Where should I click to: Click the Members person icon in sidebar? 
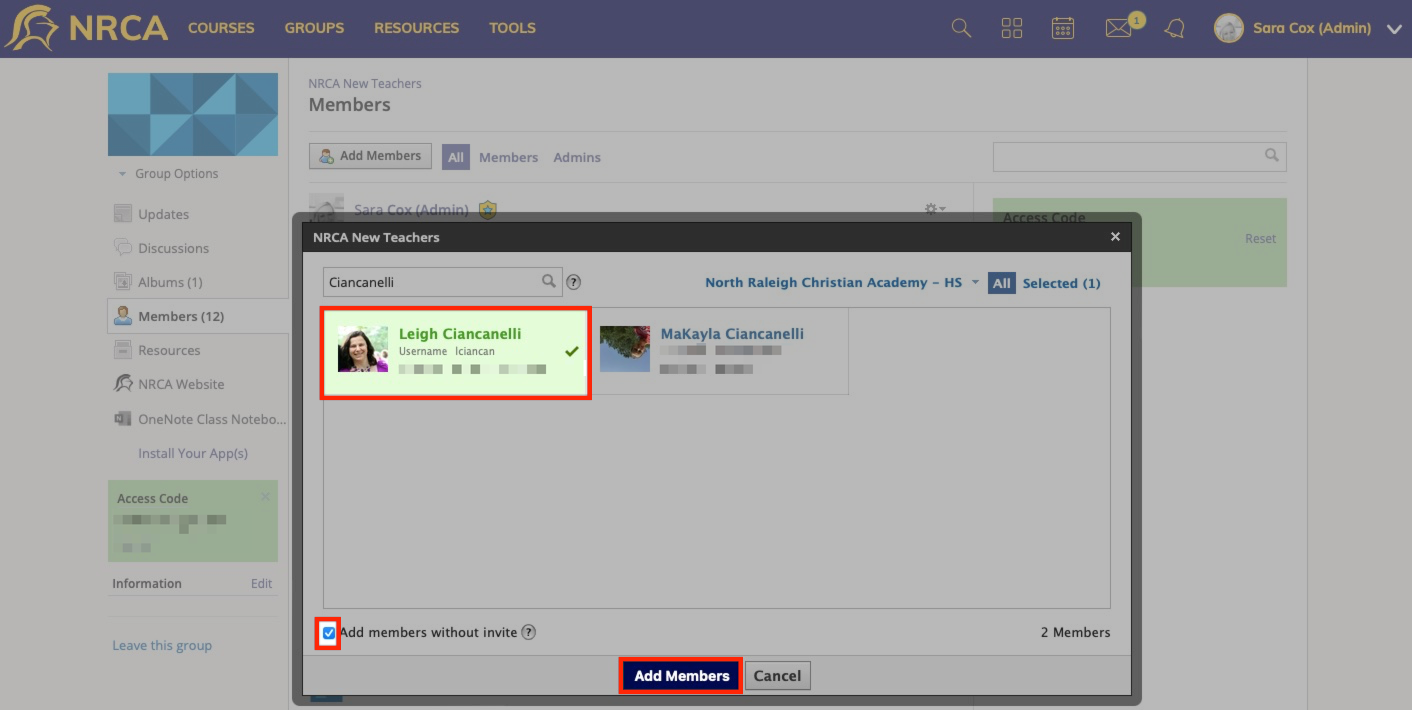point(123,316)
